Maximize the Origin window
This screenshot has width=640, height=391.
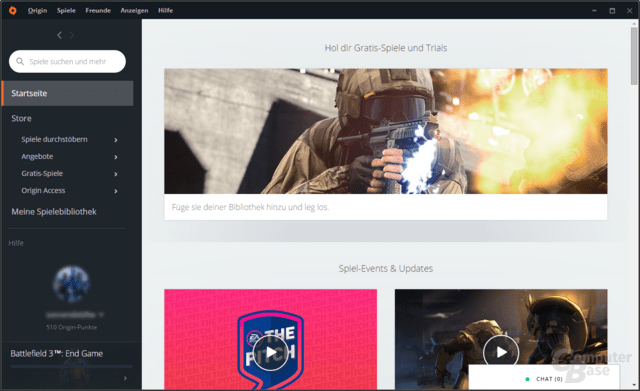point(612,11)
